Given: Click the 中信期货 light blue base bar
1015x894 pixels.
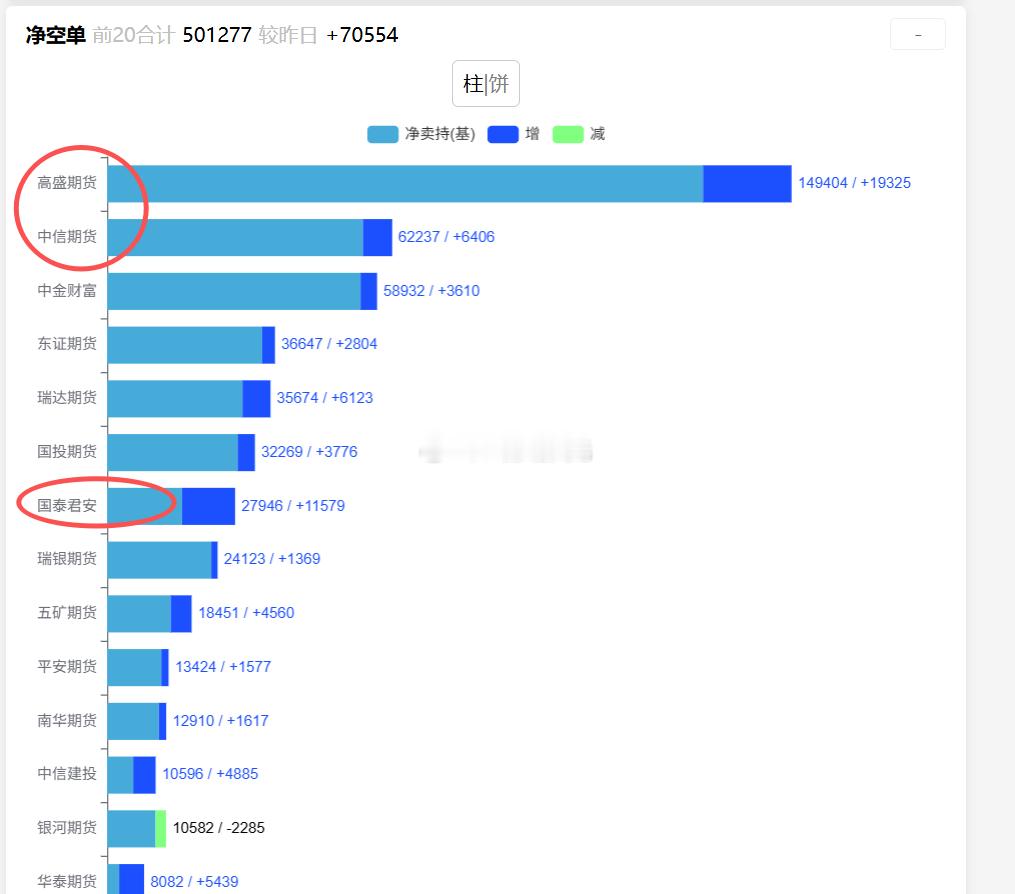Looking at the screenshot, I should click(x=236, y=238).
